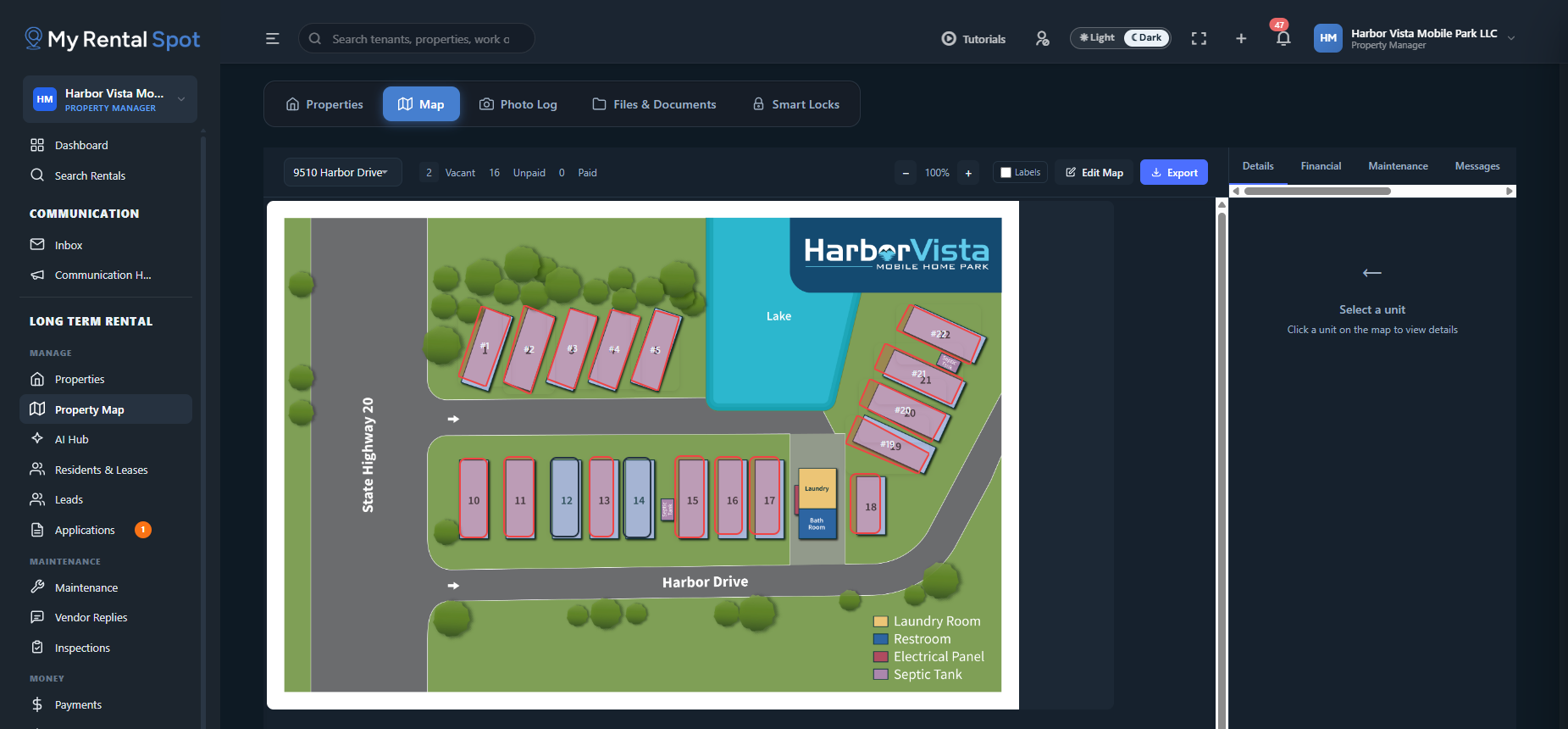Select unit #22 on the map

tap(940, 334)
